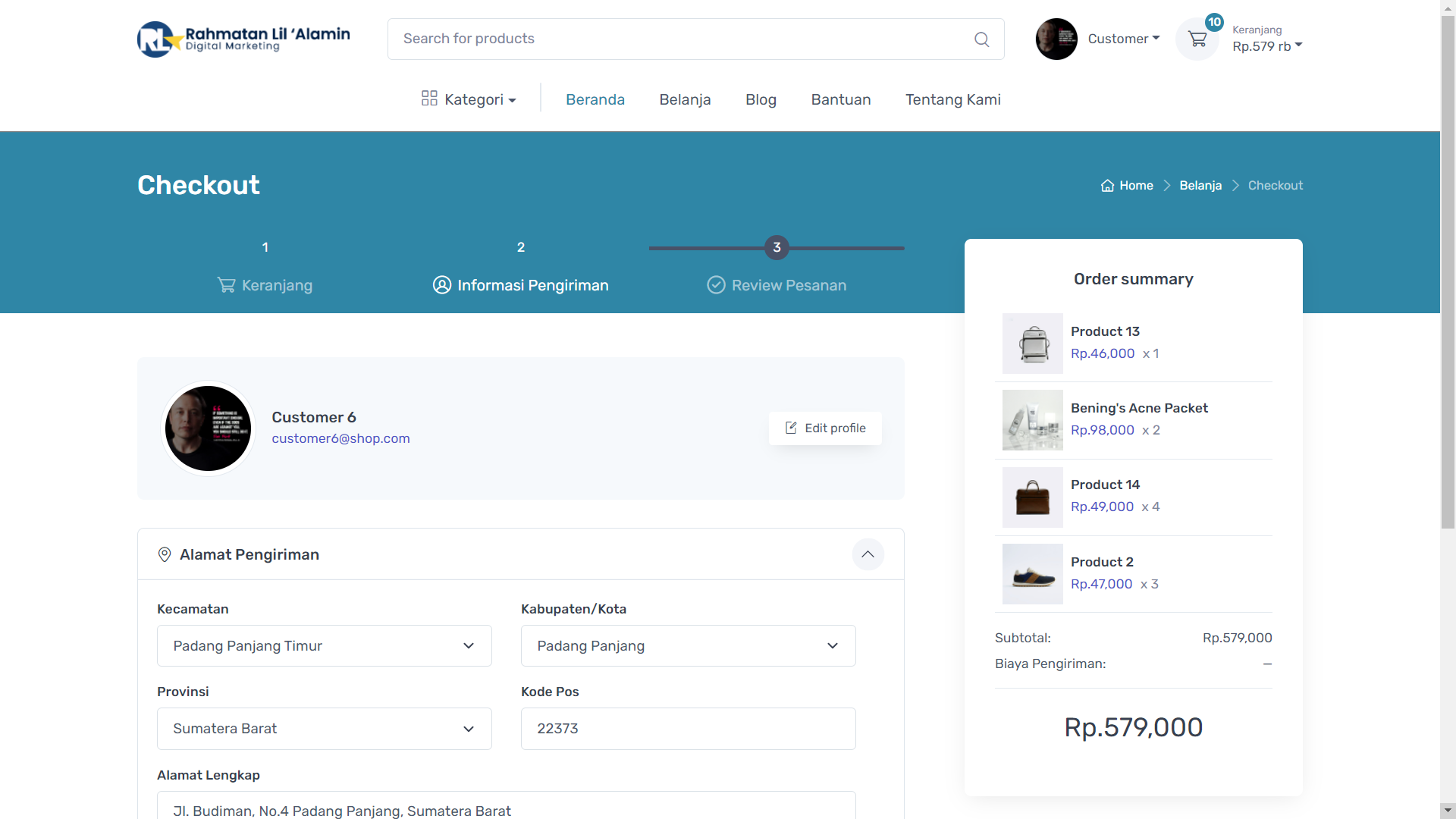Viewport: 1456px width, 819px height.
Task: Click customer avatar in header
Action: tap(1056, 39)
